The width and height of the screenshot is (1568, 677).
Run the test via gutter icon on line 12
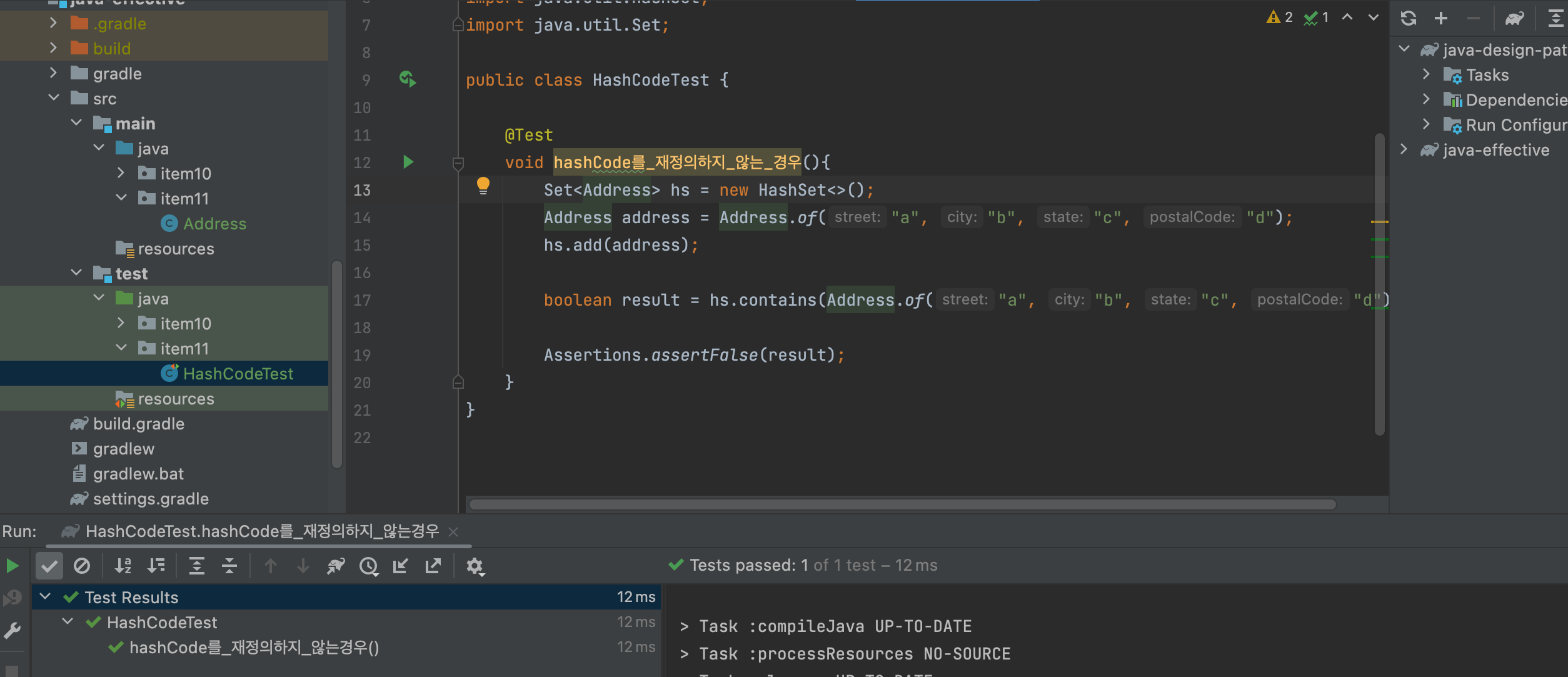point(408,162)
